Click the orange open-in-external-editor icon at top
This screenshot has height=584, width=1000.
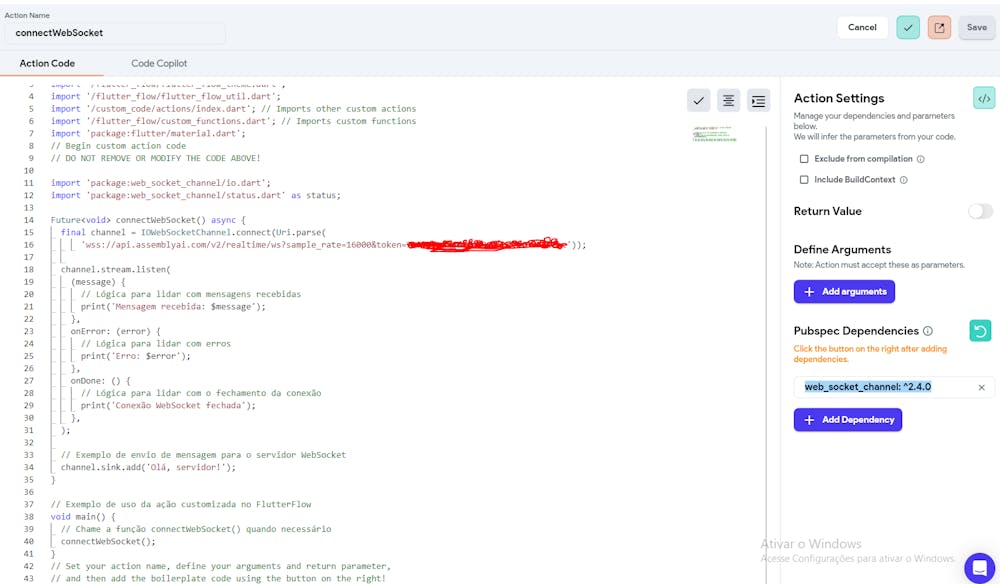pos(938,27)
